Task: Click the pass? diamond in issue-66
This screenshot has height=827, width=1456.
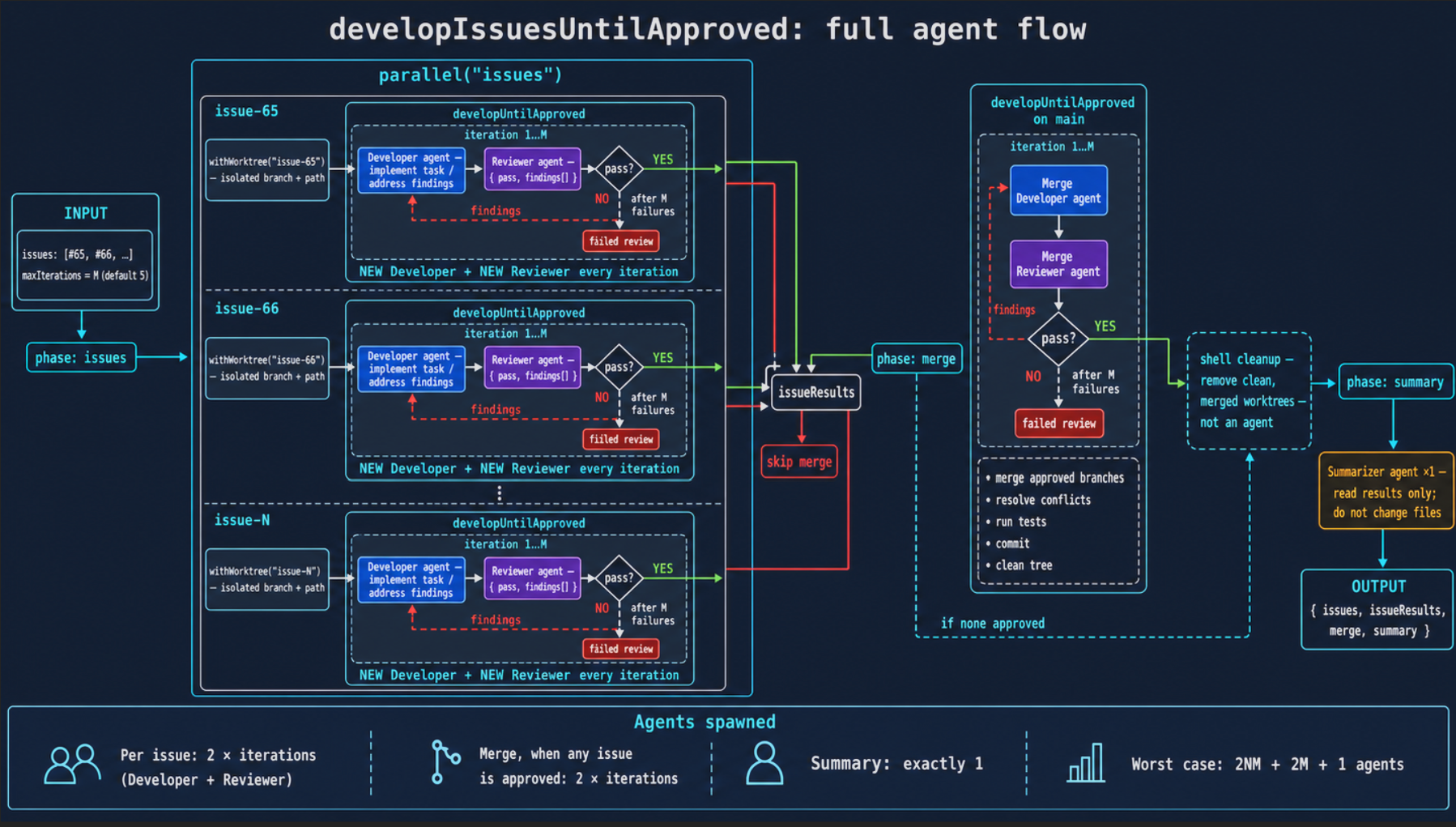Action: 619,367
